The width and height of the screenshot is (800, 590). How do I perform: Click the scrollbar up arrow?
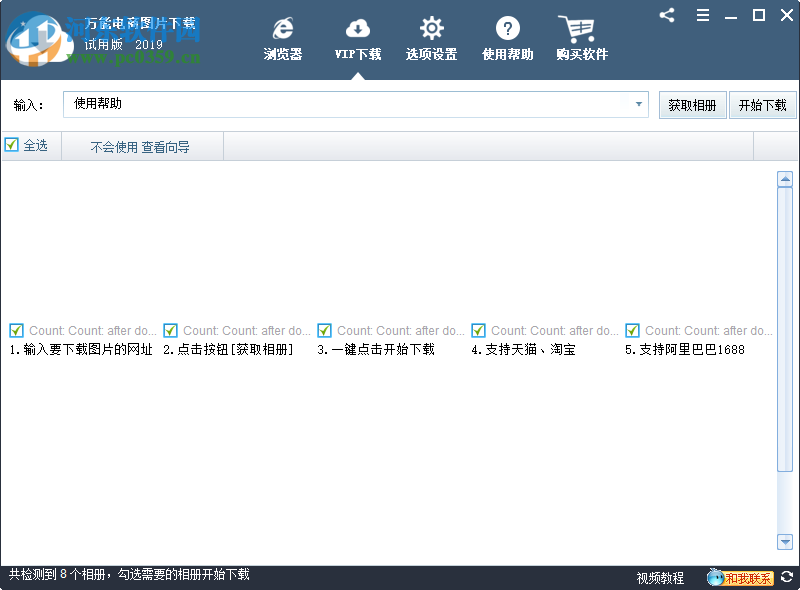785,179
